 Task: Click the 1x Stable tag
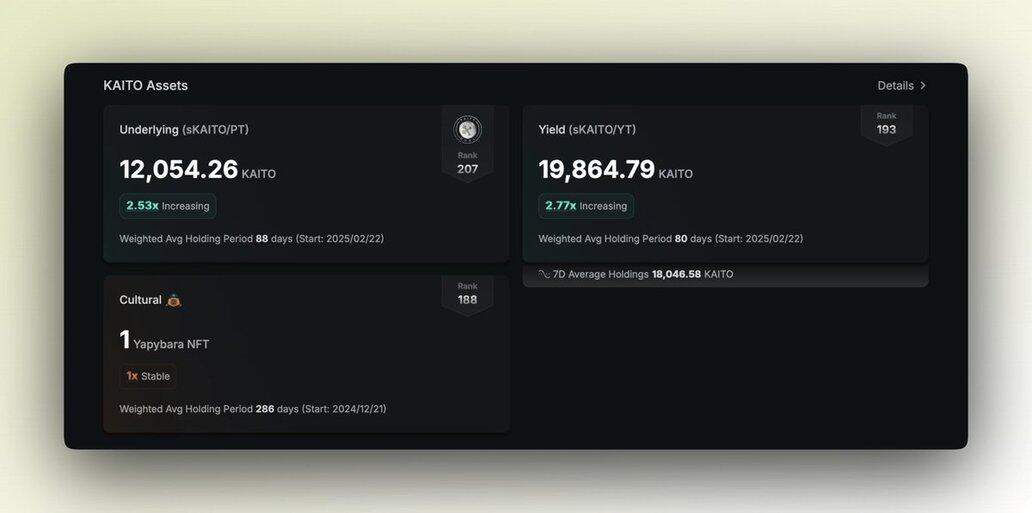(x=148, y=376)
